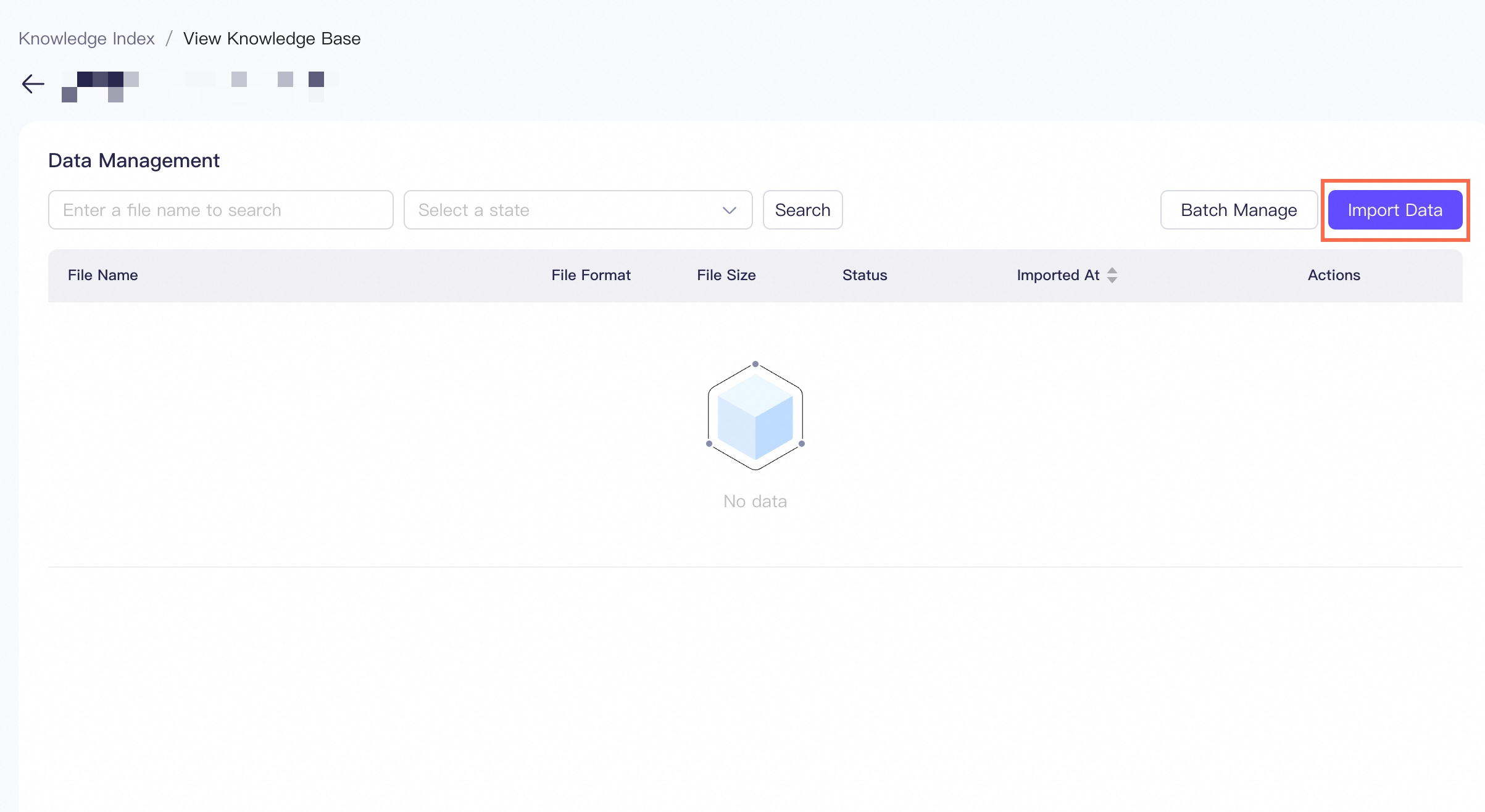Click the Import Data button

pos(1395,210)
